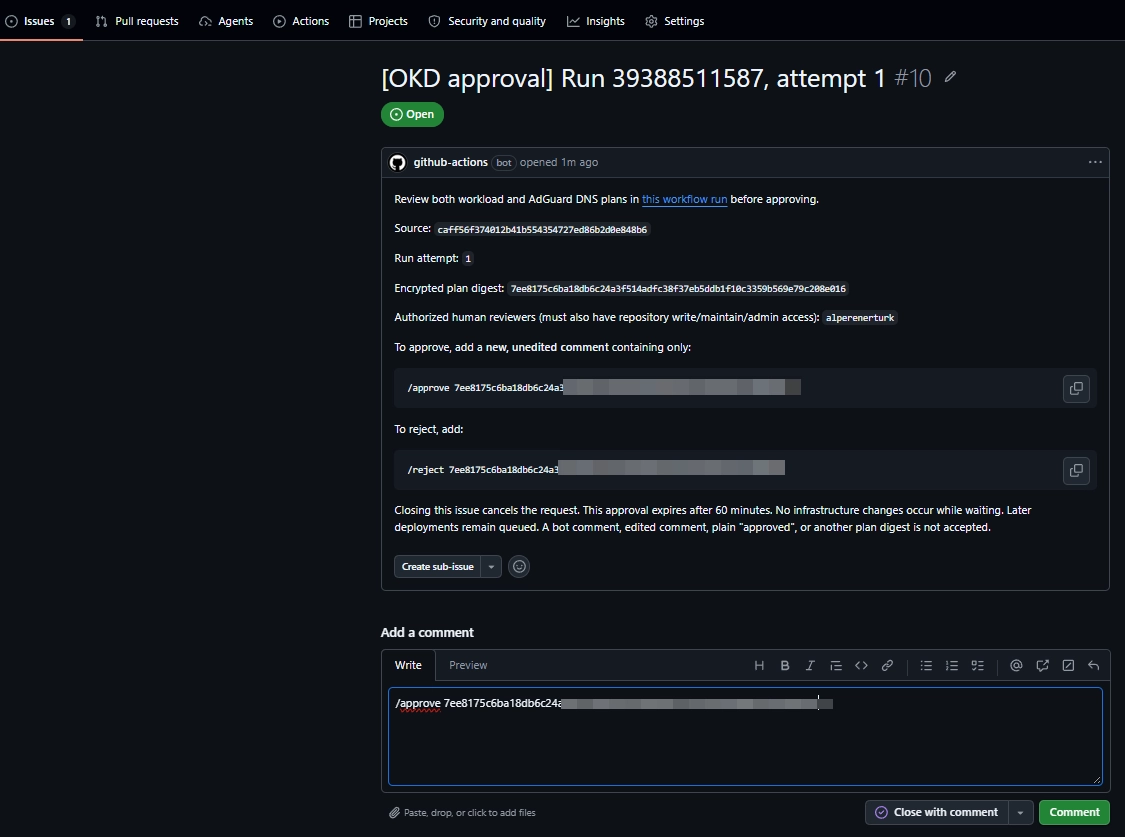The width and height of the screenshot is (1125, 837).
Task: Expand the Close with comment dropdown arrow
Action: point(1020,812)
